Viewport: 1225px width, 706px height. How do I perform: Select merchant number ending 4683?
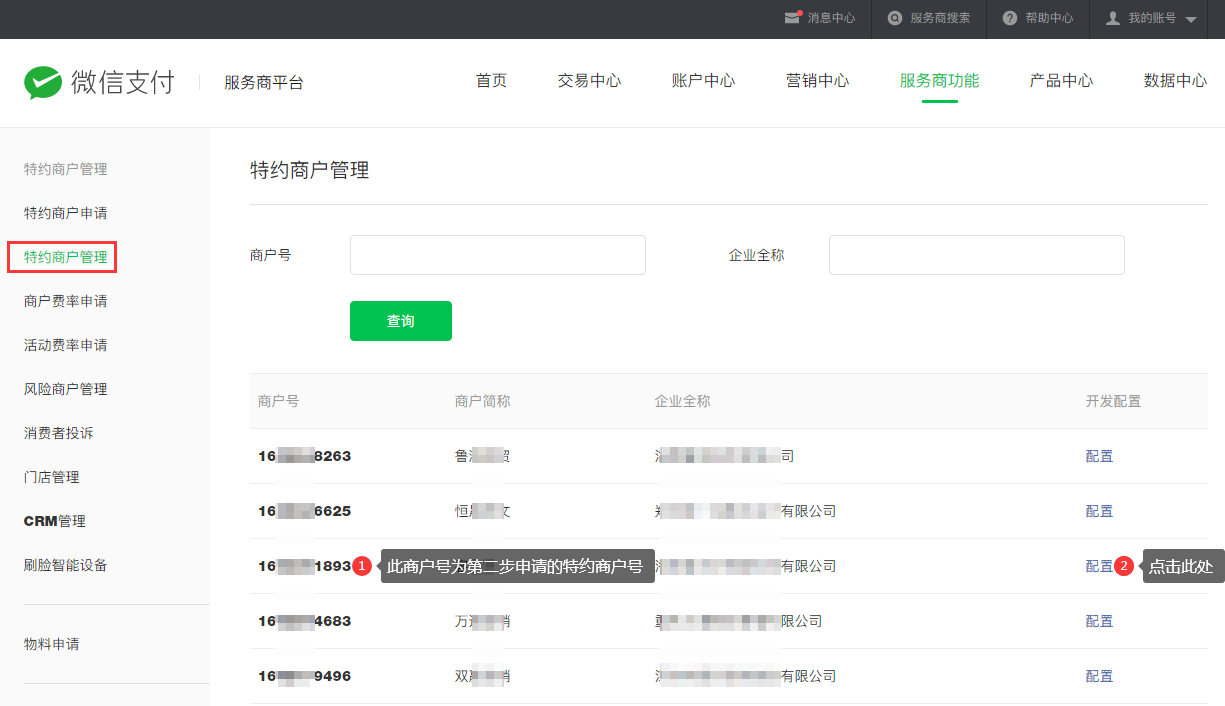304,621
